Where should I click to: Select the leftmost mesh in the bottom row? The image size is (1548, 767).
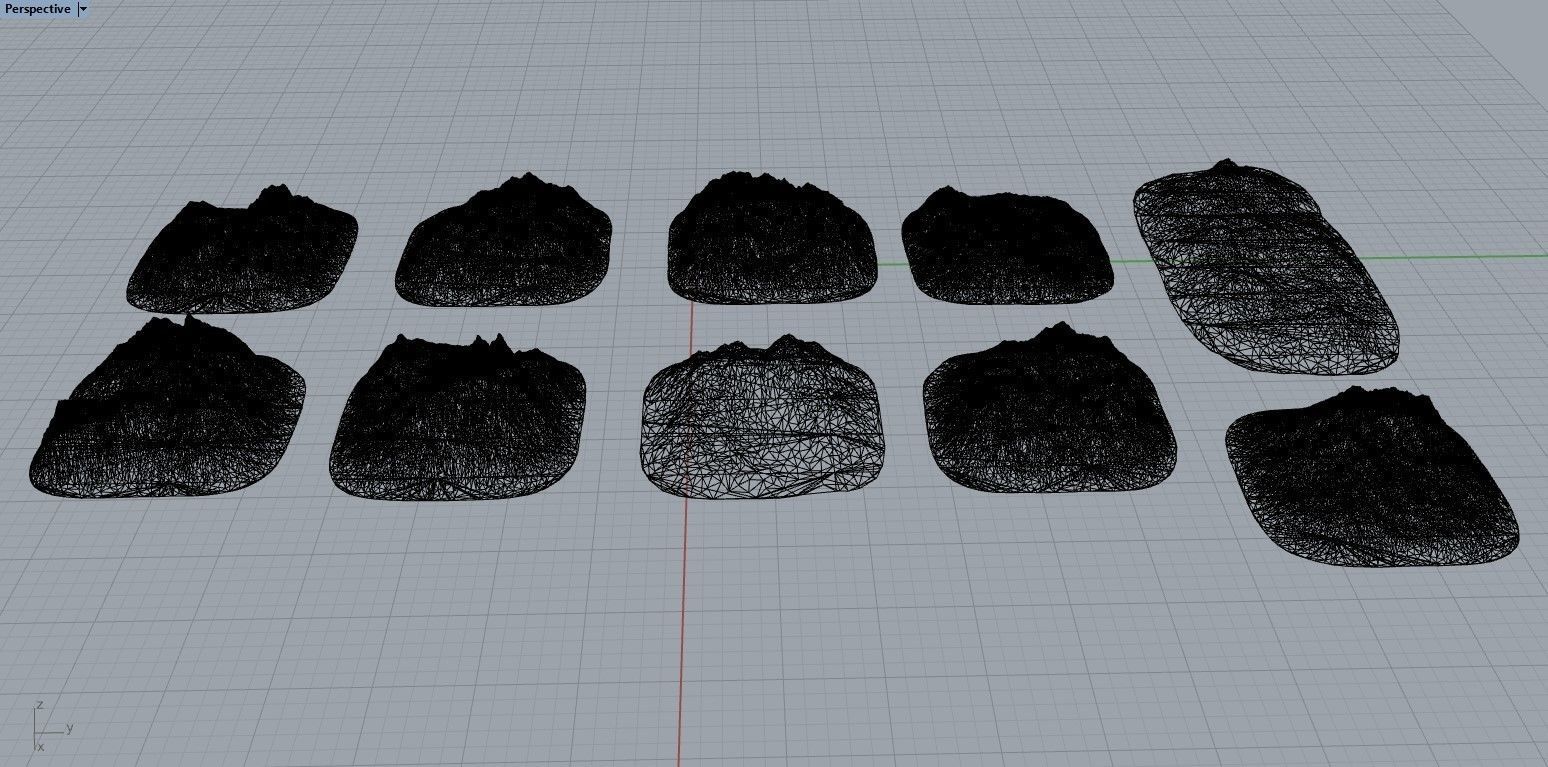point(168,406)
